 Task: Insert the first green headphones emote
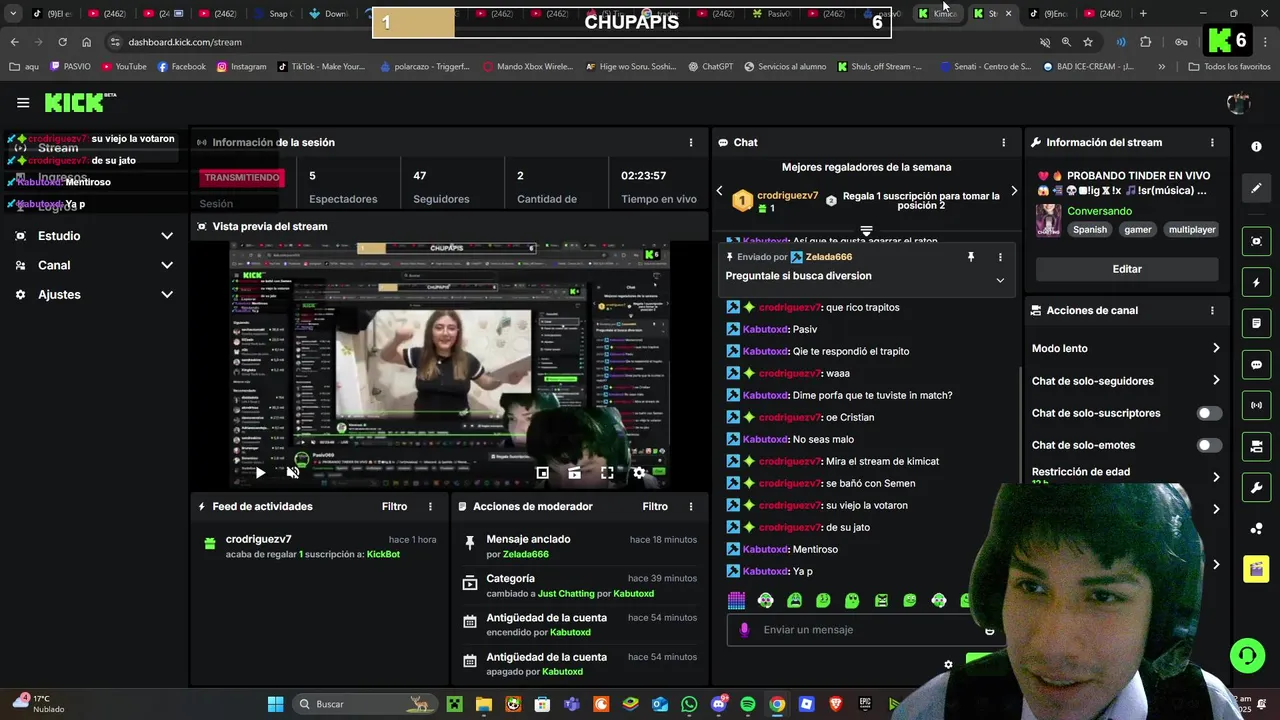pyautogui.click(x=765, y=601)
